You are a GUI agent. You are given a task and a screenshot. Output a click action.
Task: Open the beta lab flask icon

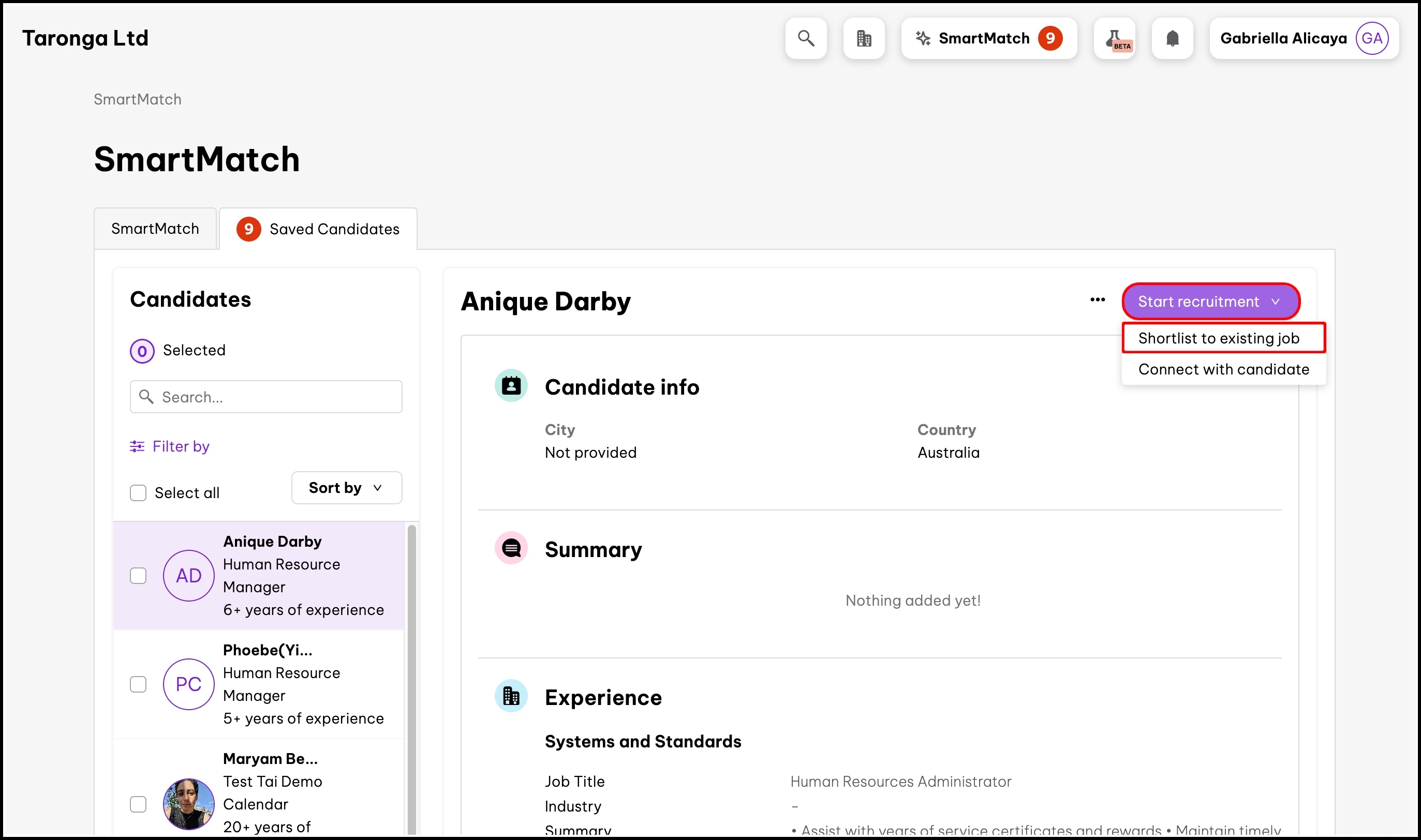[1115, 38]
